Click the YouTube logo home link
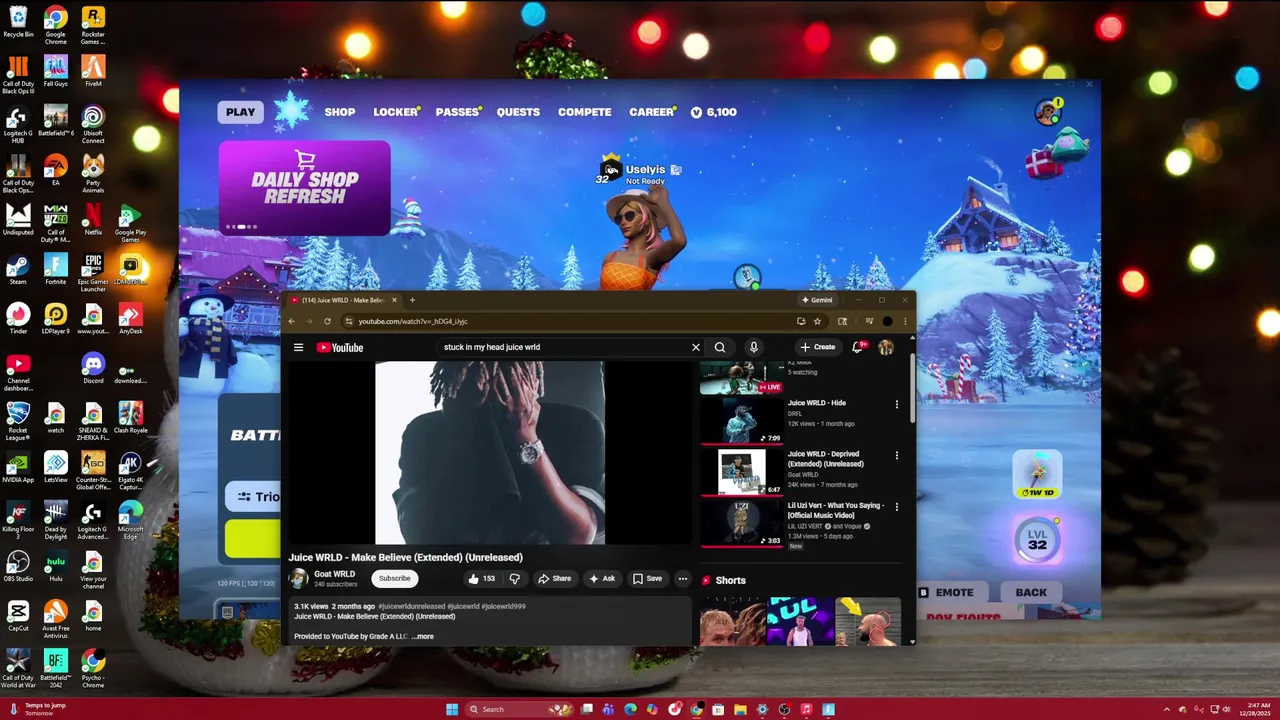The image size is (1280, 720). (340, 347)
